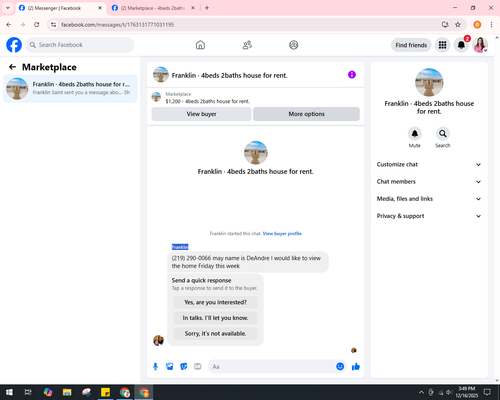
Task: Go back with the Marketplace back arrow
Action: coord(12,67)
